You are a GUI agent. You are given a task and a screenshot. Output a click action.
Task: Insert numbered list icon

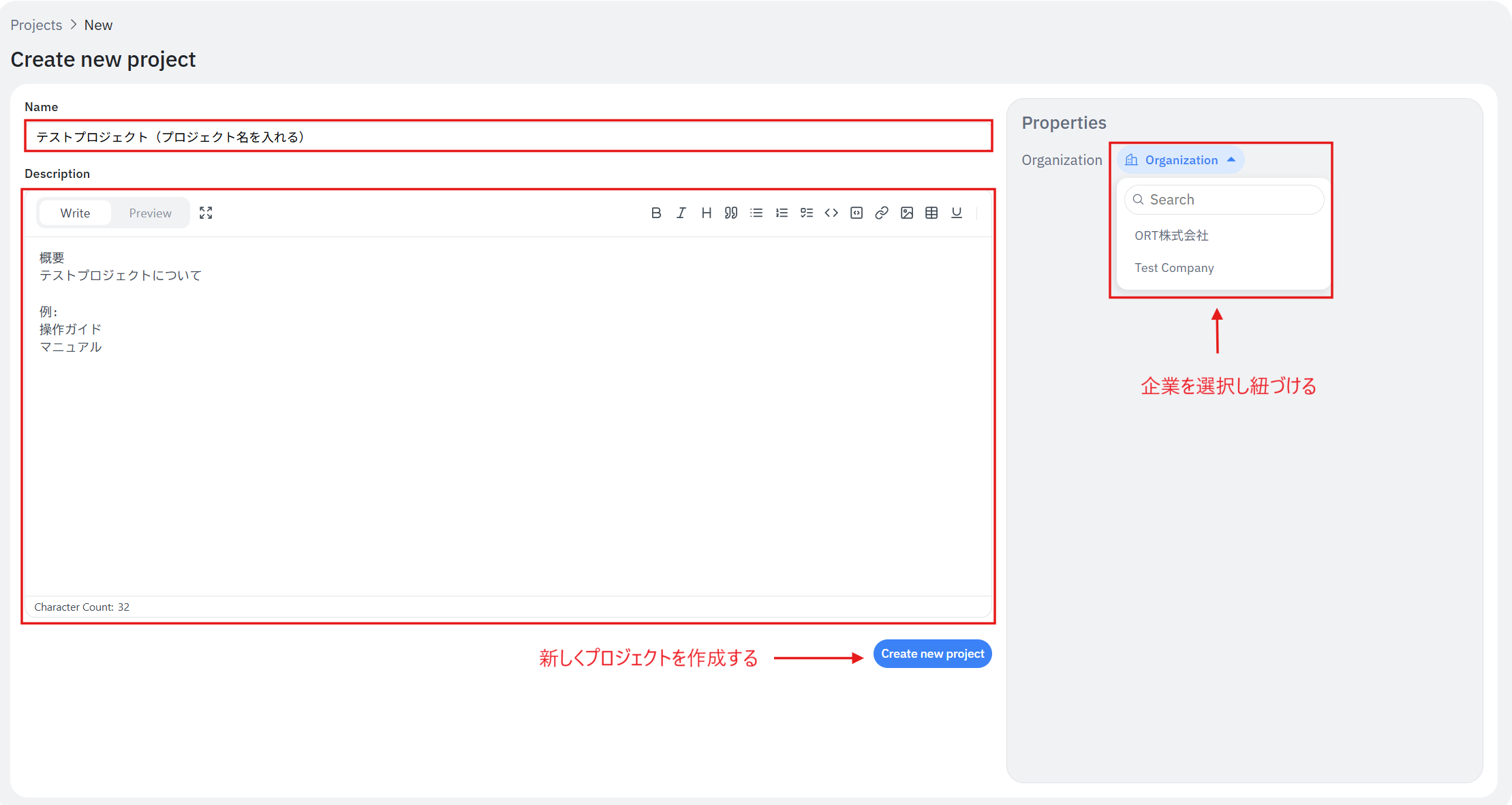pos(782,213)
